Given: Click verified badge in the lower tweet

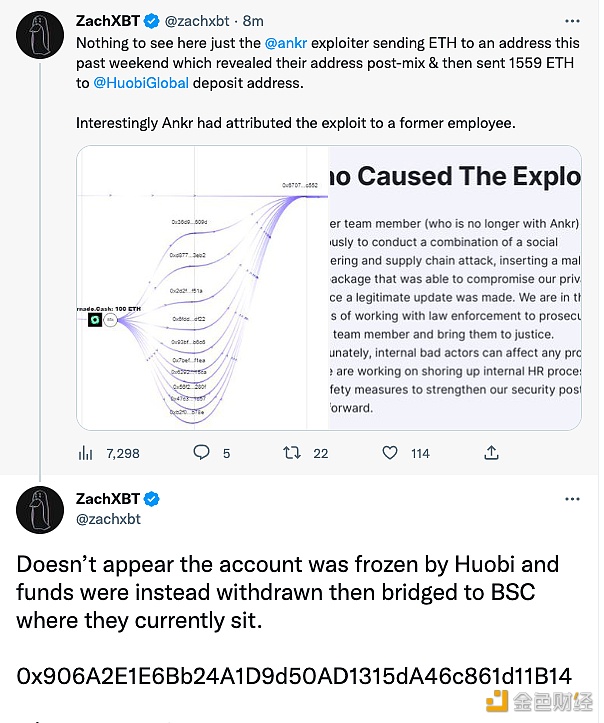Looking at the screenshot, I should [x=152, y=498].
